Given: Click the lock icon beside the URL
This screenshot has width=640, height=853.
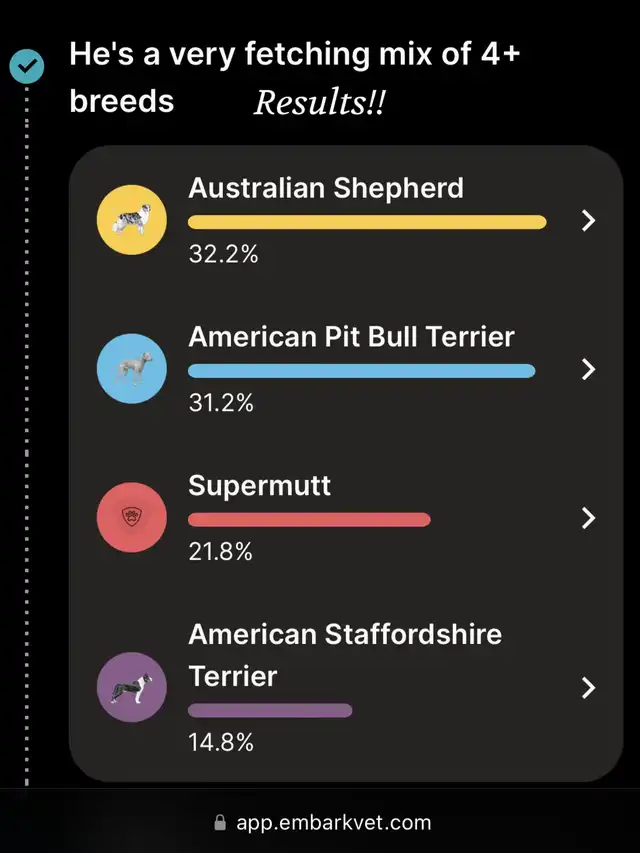Looking at the screenshot, I should click(x=220, y=823).
